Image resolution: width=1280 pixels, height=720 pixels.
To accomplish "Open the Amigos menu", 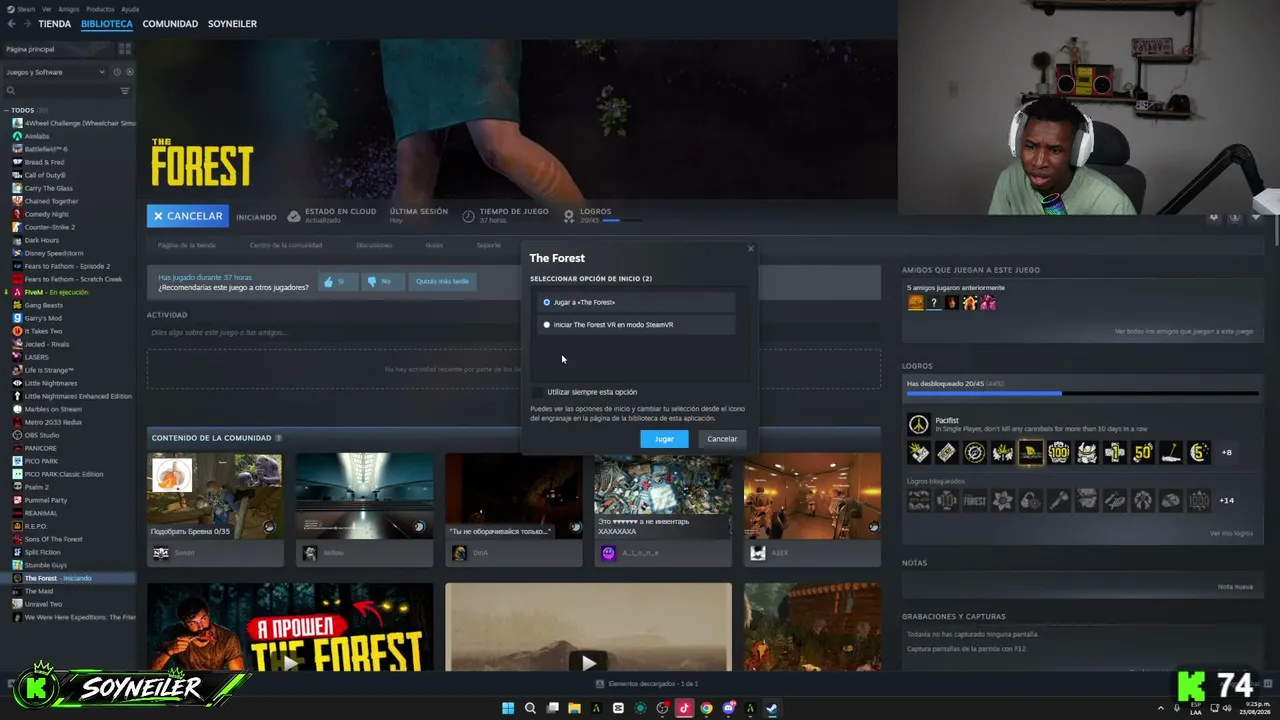I will coord(68,9).
